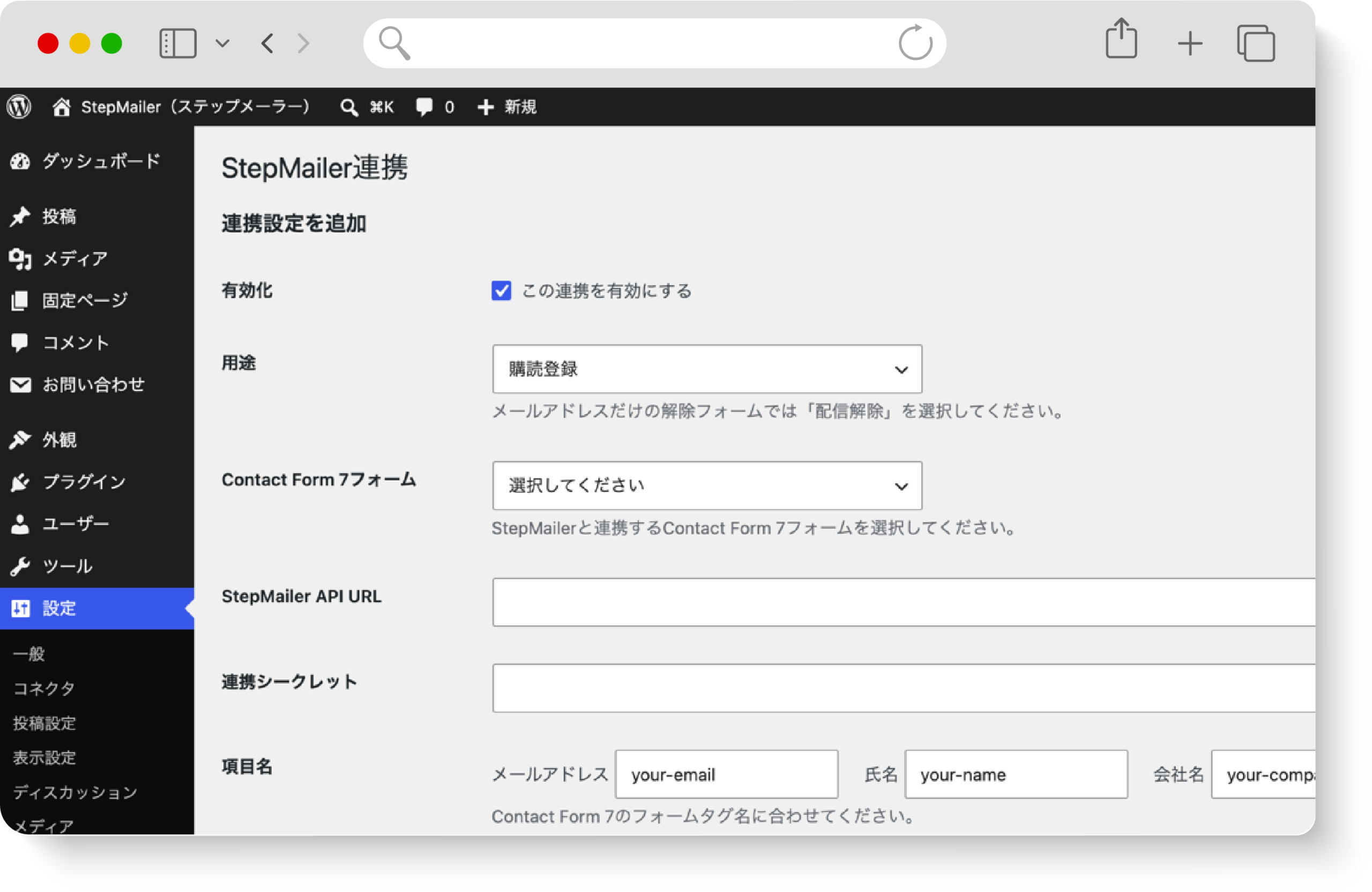
Task: Click the 連携シークレット input field
Action: point(904,688)
